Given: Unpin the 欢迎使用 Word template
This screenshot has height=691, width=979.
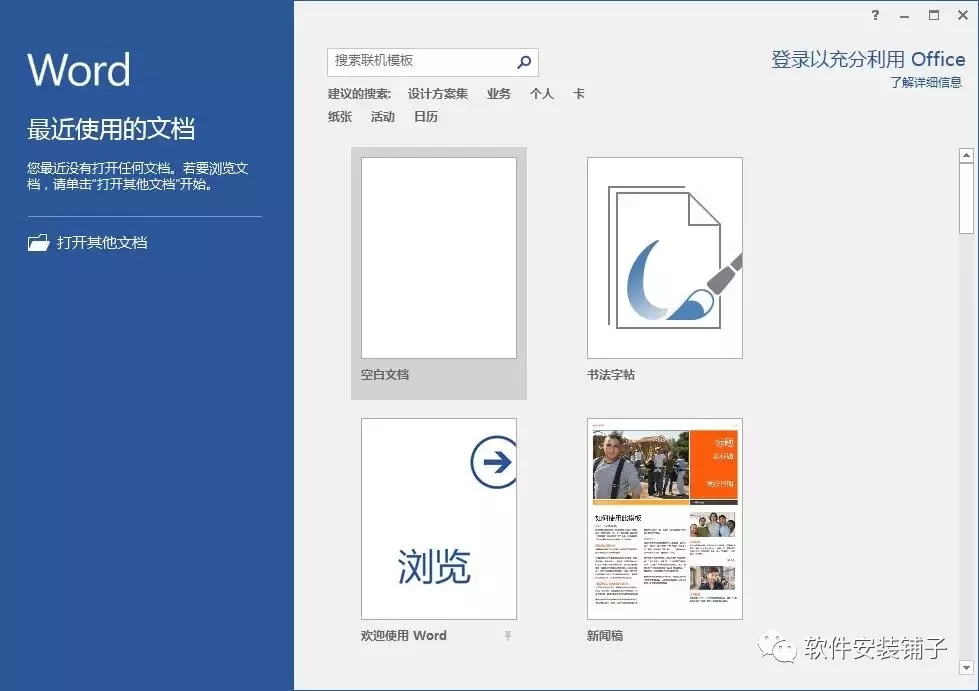Looking at the screenshot, I should coord(508,635).
